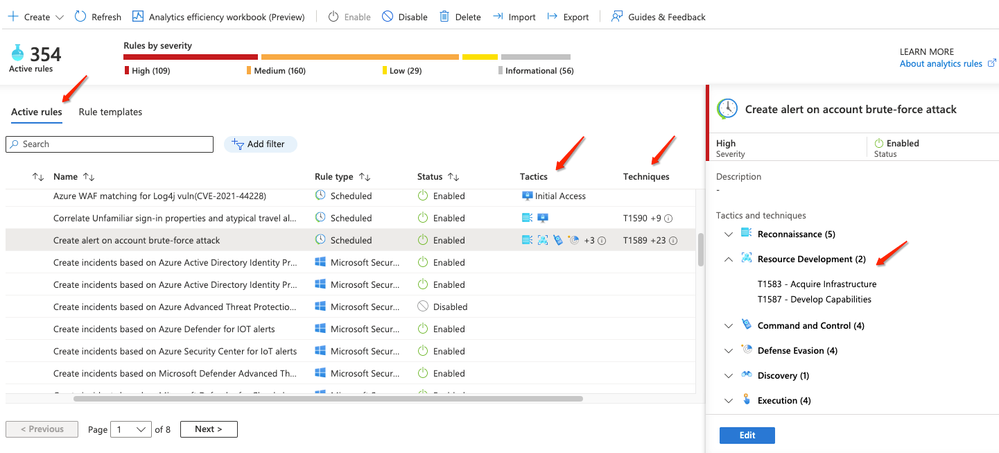Click the Delete trash toolbar button

click(x=460, y=17)
